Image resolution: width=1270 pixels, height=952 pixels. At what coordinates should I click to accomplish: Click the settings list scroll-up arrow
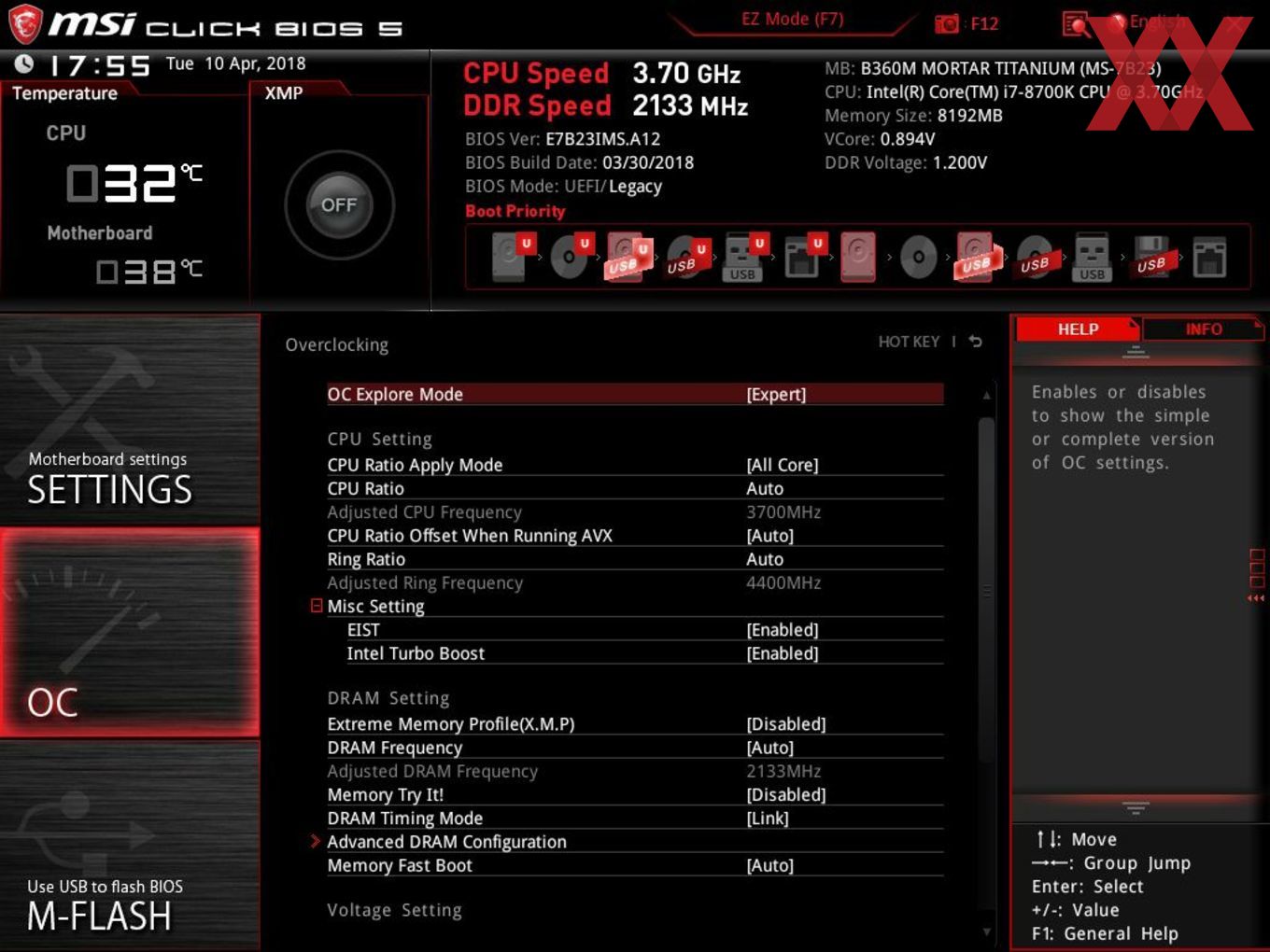coord(986,396)
